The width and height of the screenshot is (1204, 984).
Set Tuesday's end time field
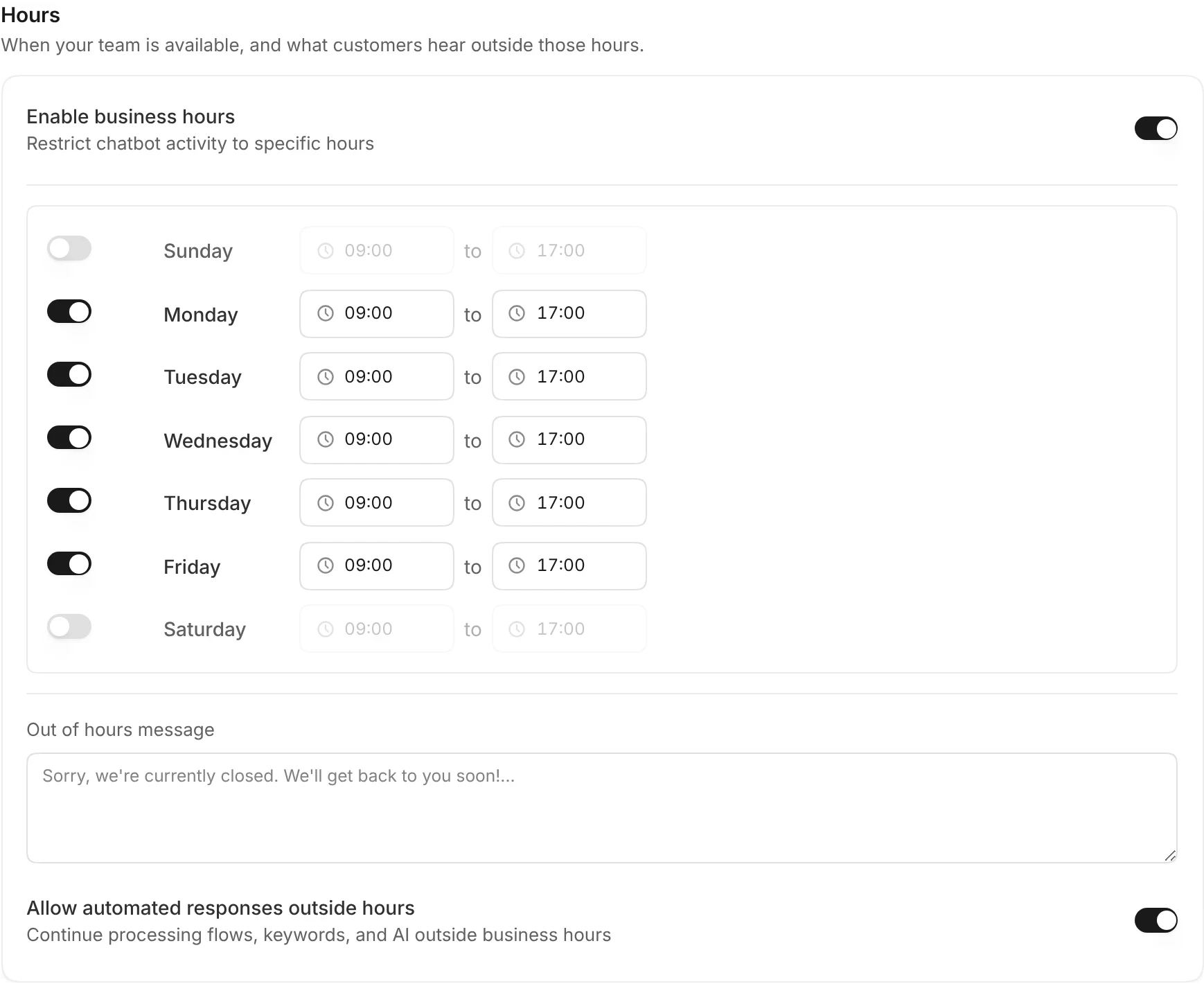tap(569, 376)
